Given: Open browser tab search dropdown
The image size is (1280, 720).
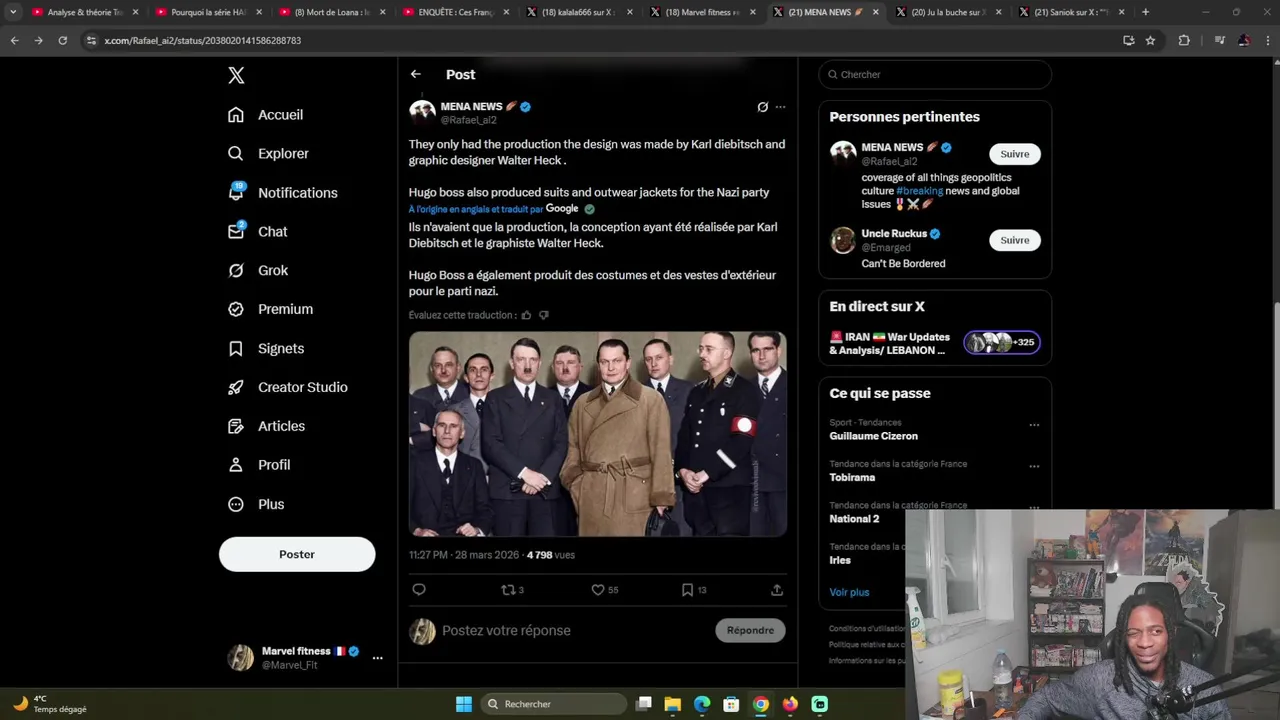Looking at the screenshot, I should pos(13,12).
